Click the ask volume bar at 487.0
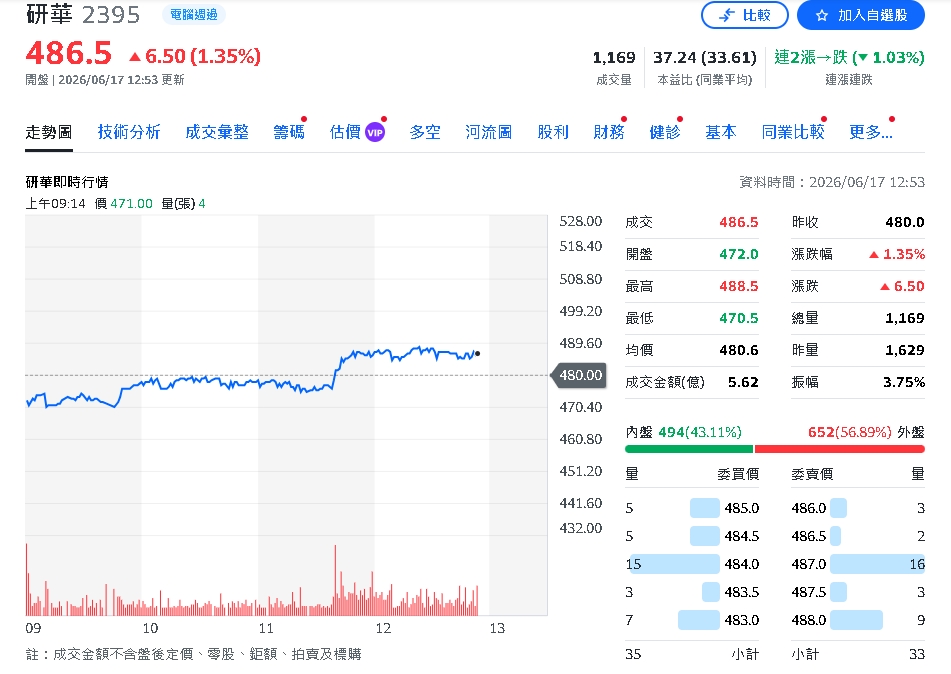The image size is (951, 674). (x=877, y=564)
